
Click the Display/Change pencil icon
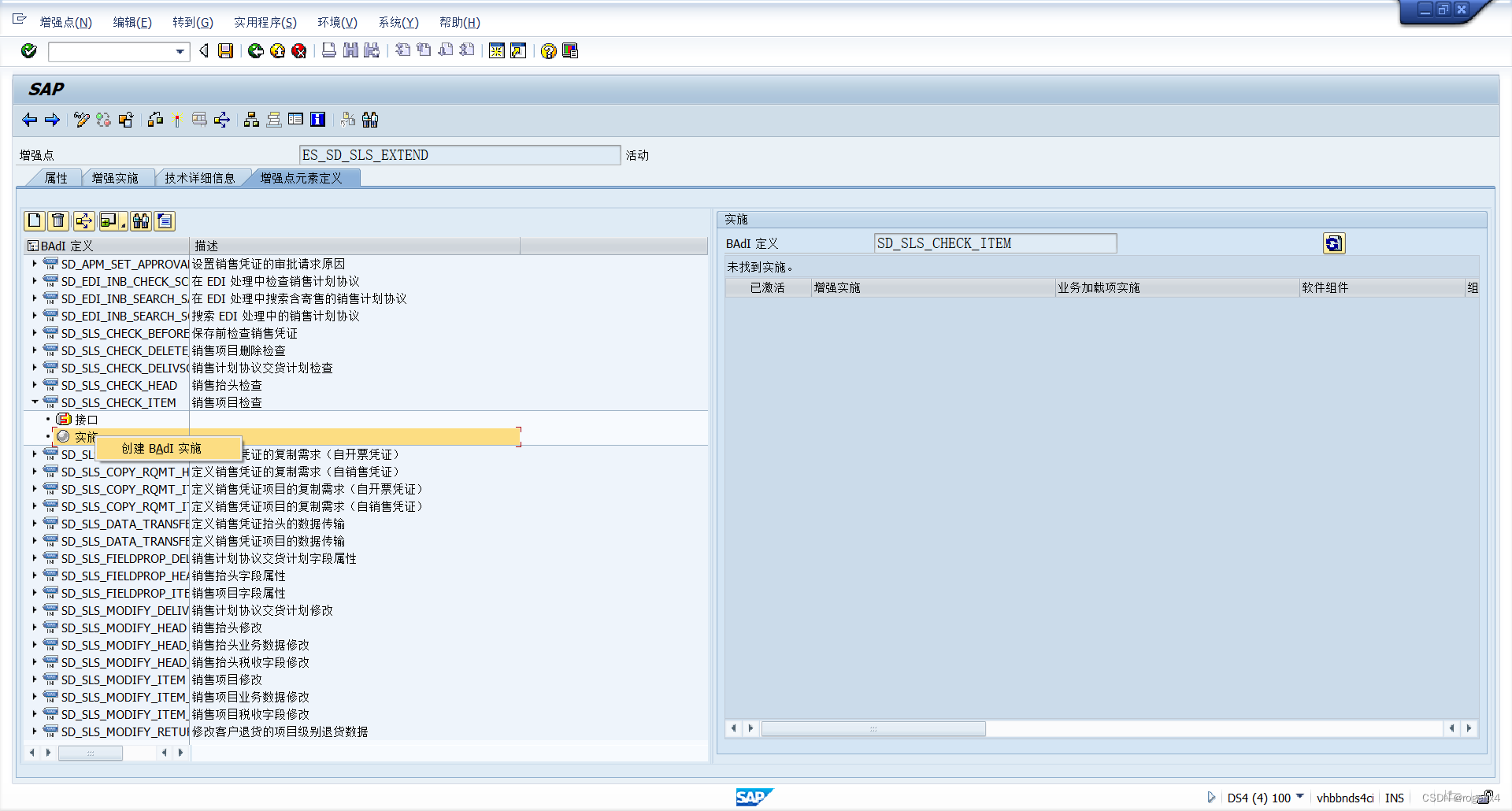[x=82, y=120]
